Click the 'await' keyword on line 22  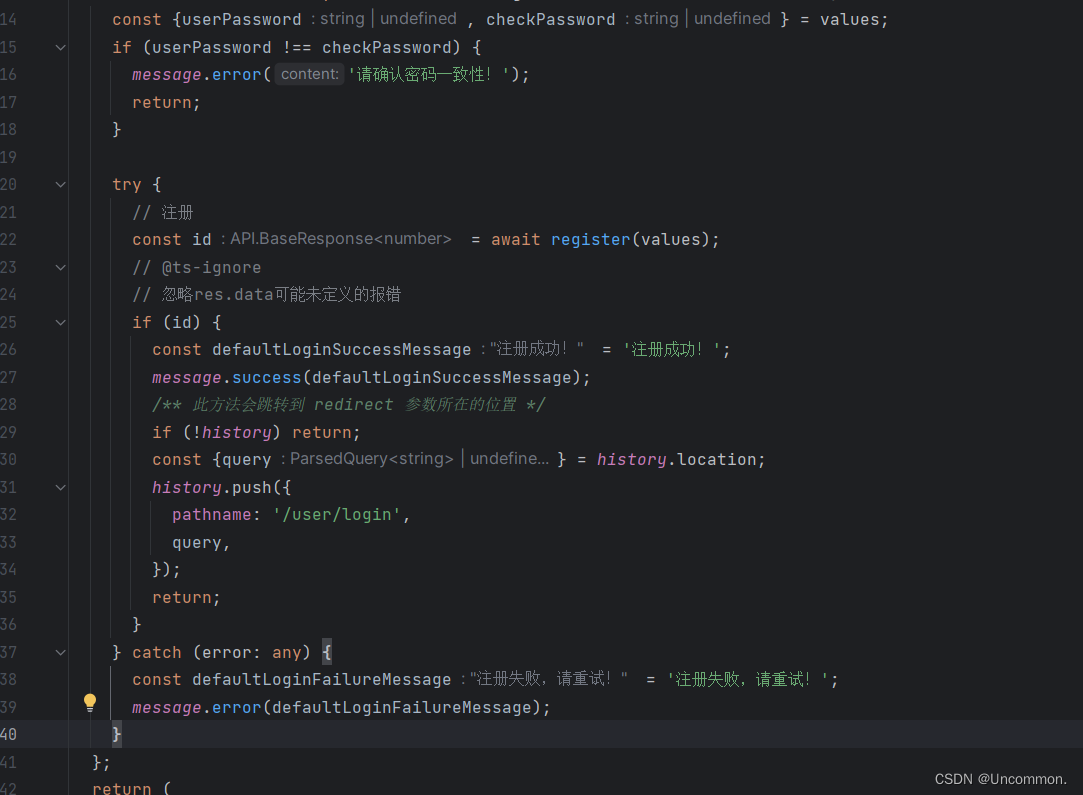[x=515, y=240]
